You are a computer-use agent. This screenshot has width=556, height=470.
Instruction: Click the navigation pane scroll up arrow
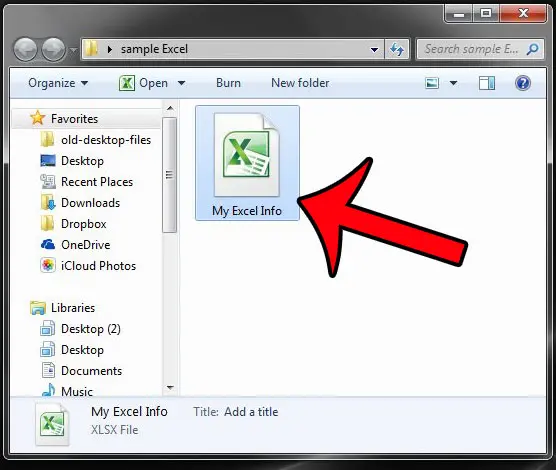(x=170, y=108)
